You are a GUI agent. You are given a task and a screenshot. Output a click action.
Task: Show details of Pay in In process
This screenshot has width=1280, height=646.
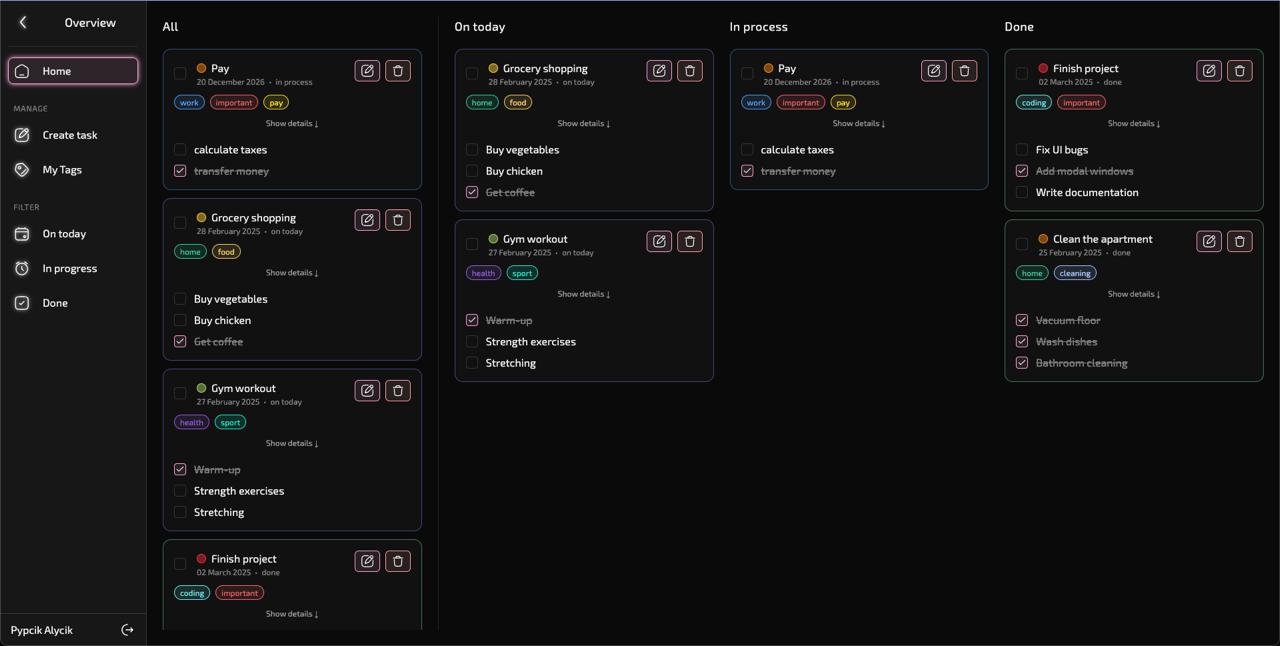pos(859,124)
